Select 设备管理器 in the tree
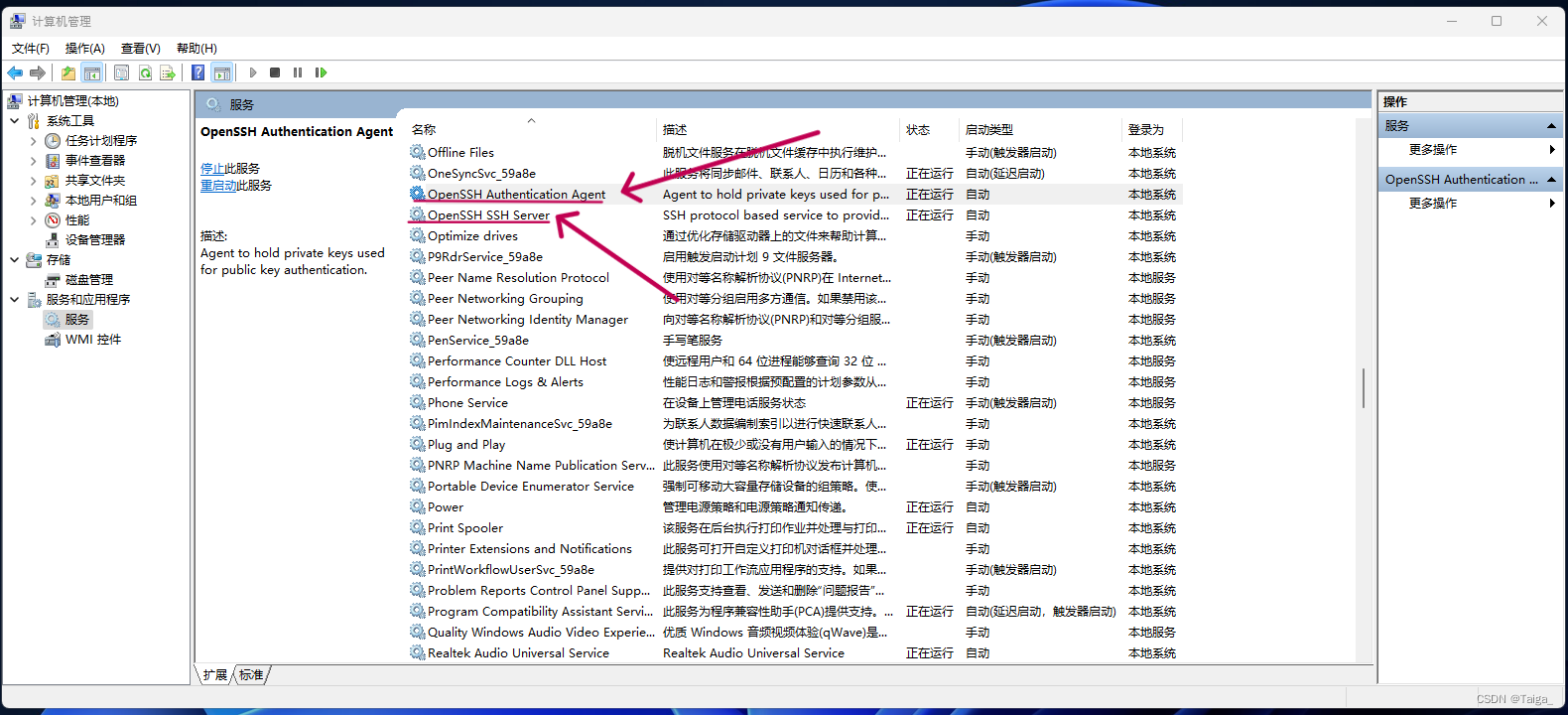The image size is (1568, 715). (95, 240)
